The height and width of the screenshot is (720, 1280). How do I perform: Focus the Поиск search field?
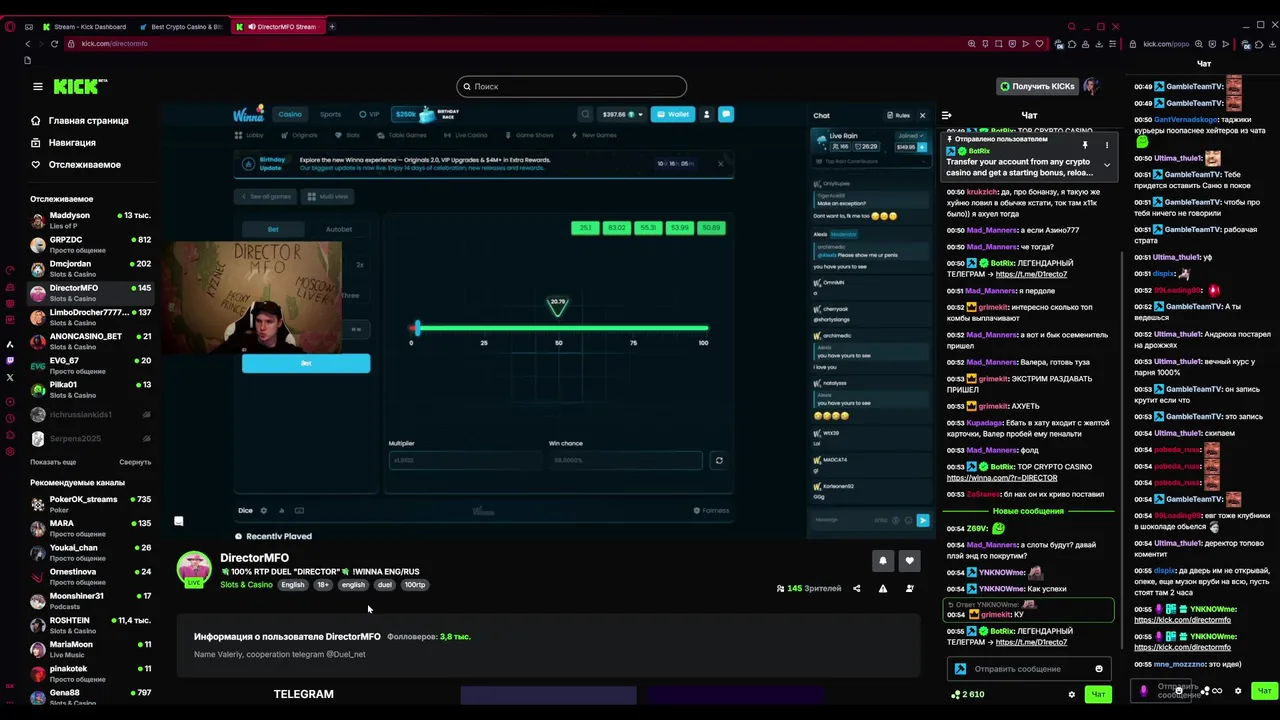572,86
